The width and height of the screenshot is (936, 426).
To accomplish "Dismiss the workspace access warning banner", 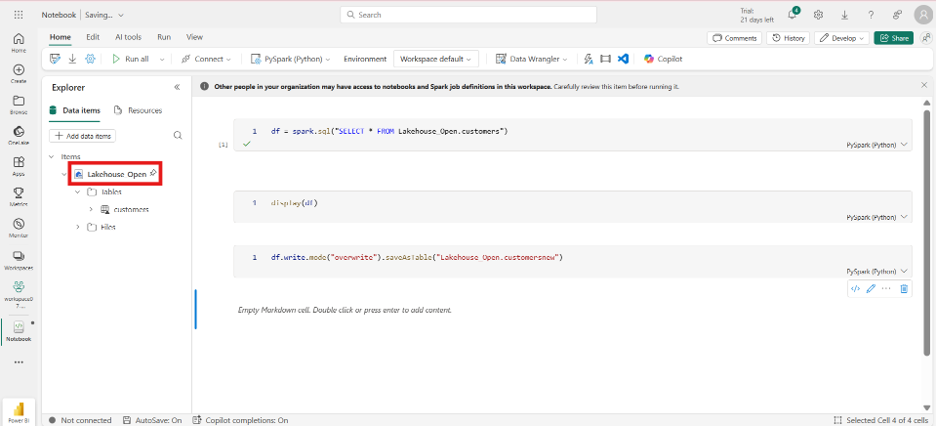I will coord(924,85).
